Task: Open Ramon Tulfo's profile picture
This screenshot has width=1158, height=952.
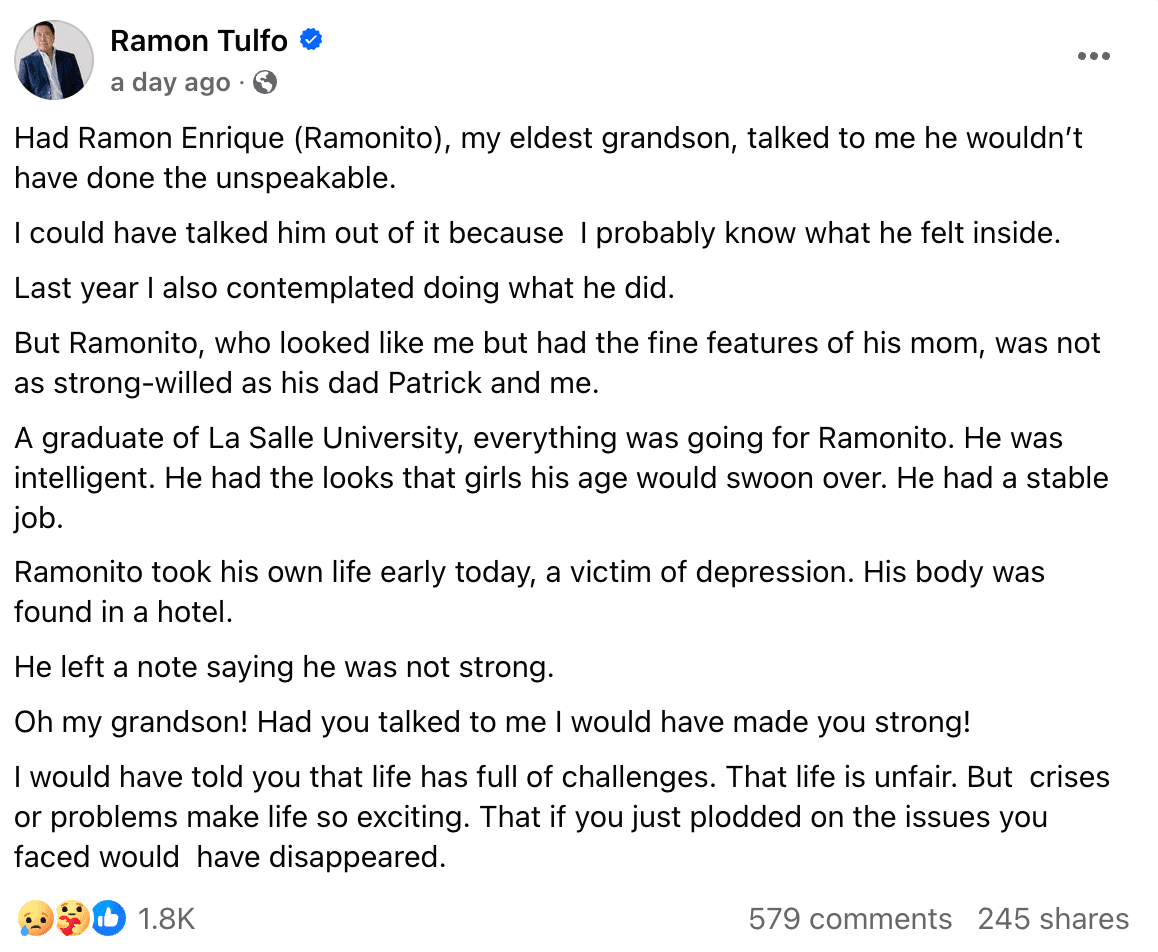Action: tap(54, 60)
